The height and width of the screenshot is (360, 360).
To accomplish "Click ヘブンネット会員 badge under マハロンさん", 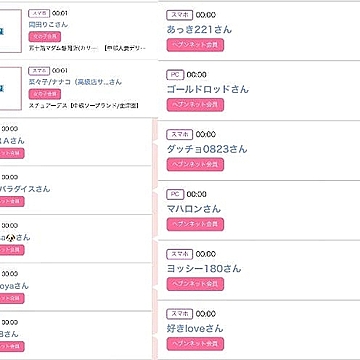I will point(195,224).
